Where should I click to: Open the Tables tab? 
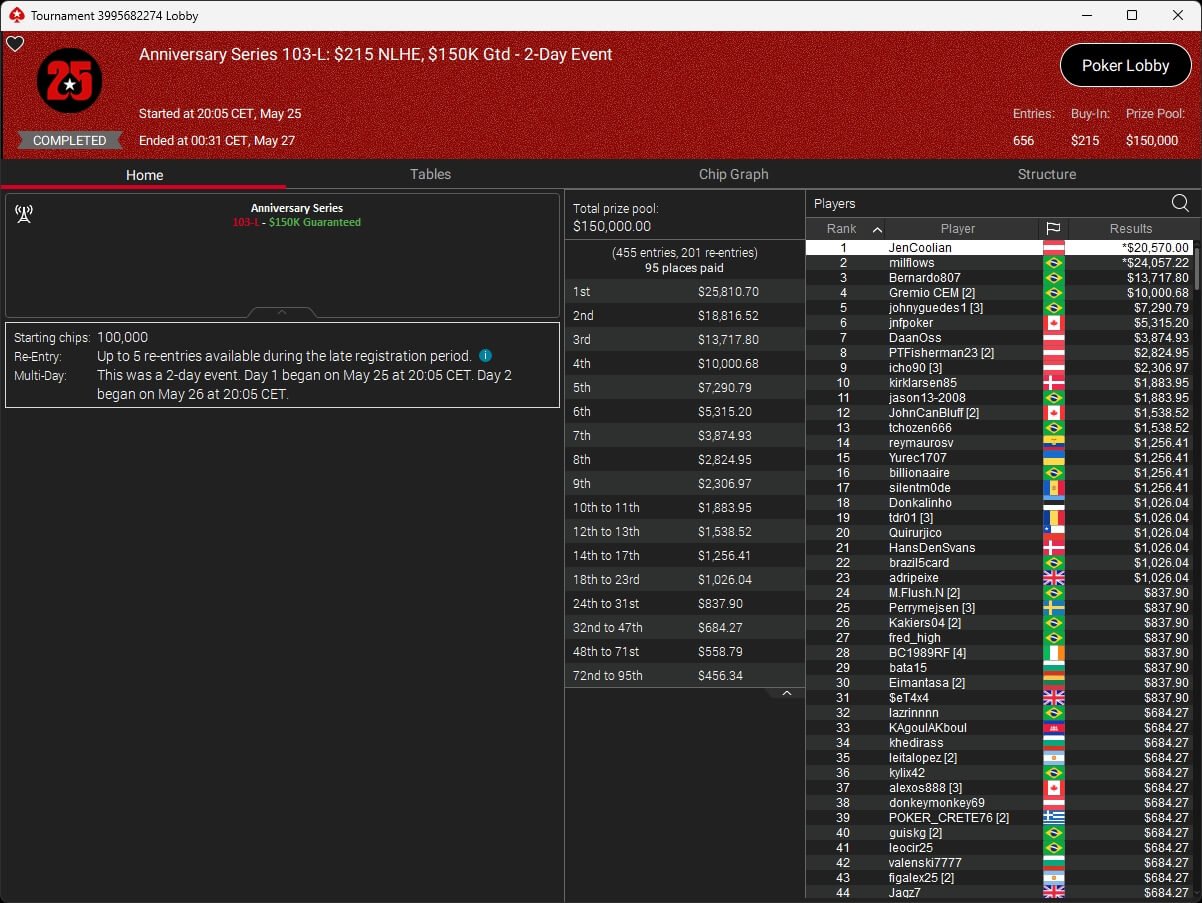(x=430, y=174)
